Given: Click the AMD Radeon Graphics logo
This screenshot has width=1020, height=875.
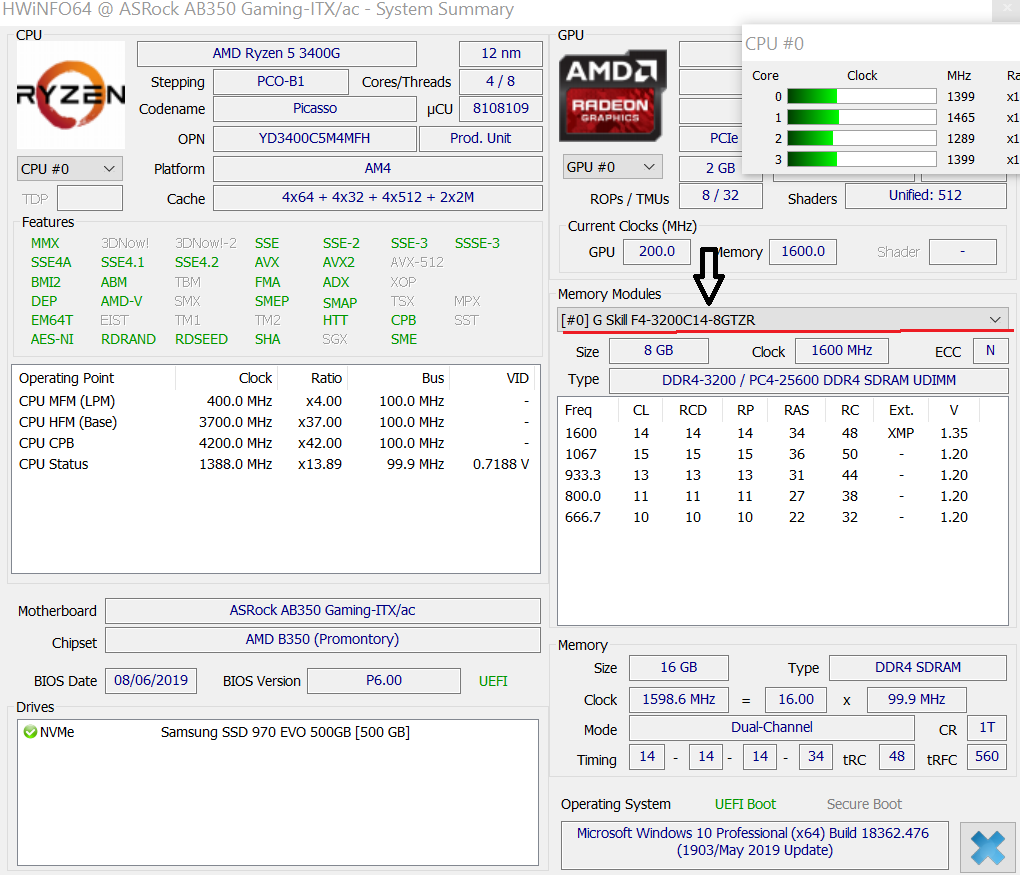Looking at the screenshot, I should click(613, 96).
